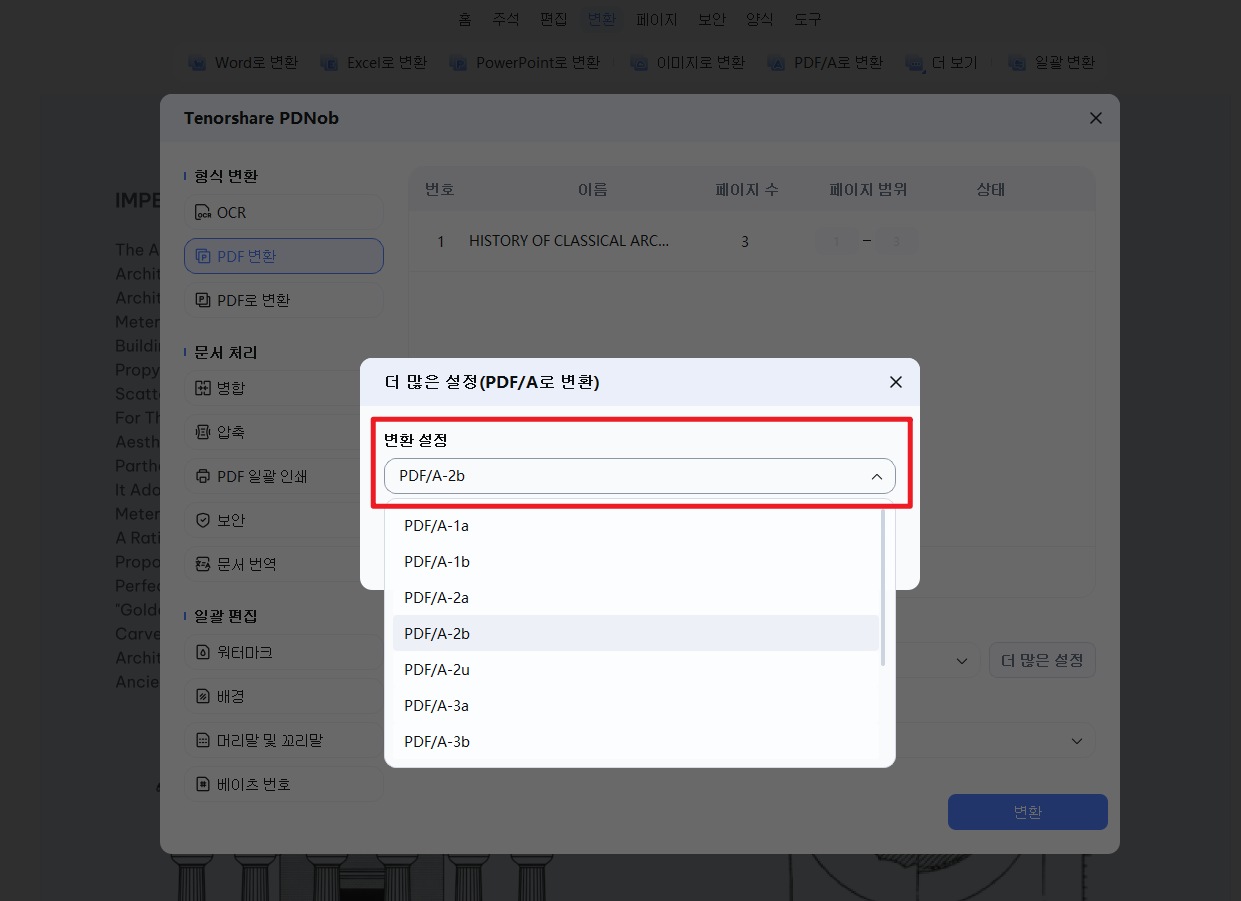Click the 보안 shield icon
1241x901 pixels.
pyautogui.click(x=203, y=520)
